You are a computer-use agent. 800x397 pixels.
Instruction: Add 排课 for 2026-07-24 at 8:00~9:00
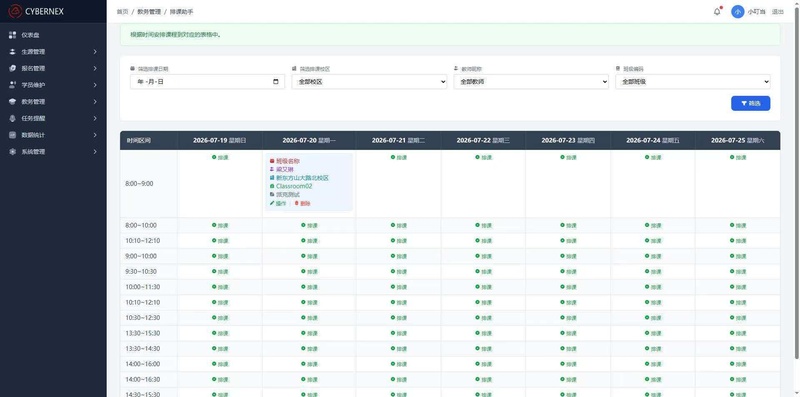(653, 157)
